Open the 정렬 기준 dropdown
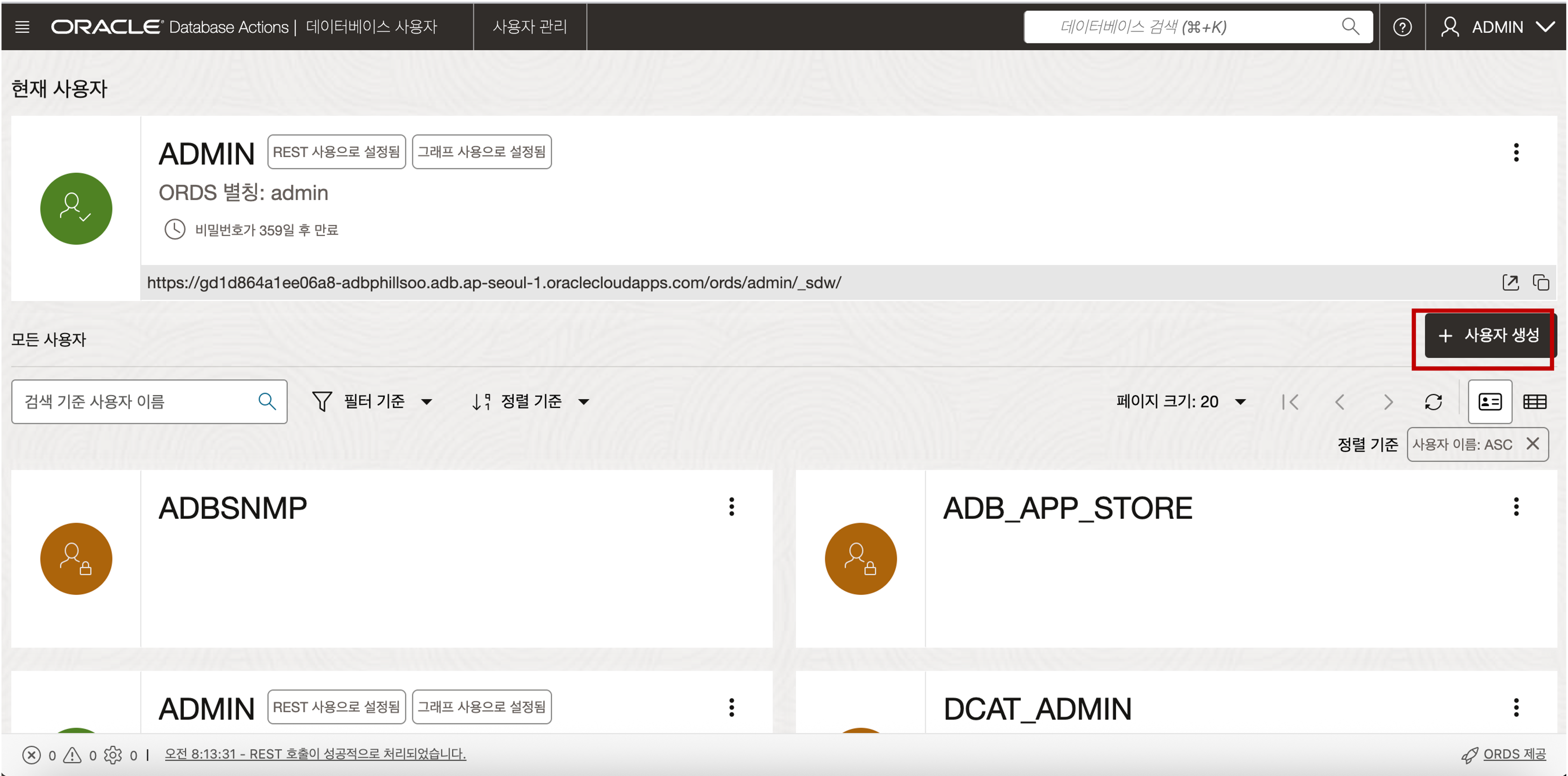 530,402
